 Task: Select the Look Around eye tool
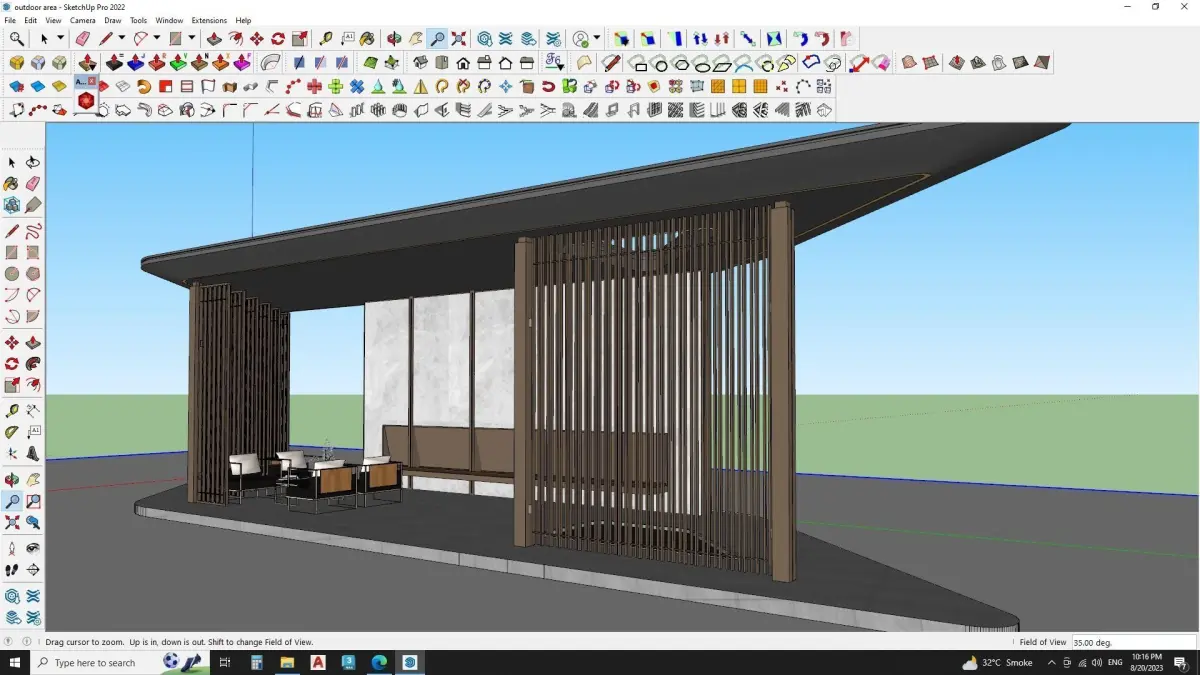(33, 548)
